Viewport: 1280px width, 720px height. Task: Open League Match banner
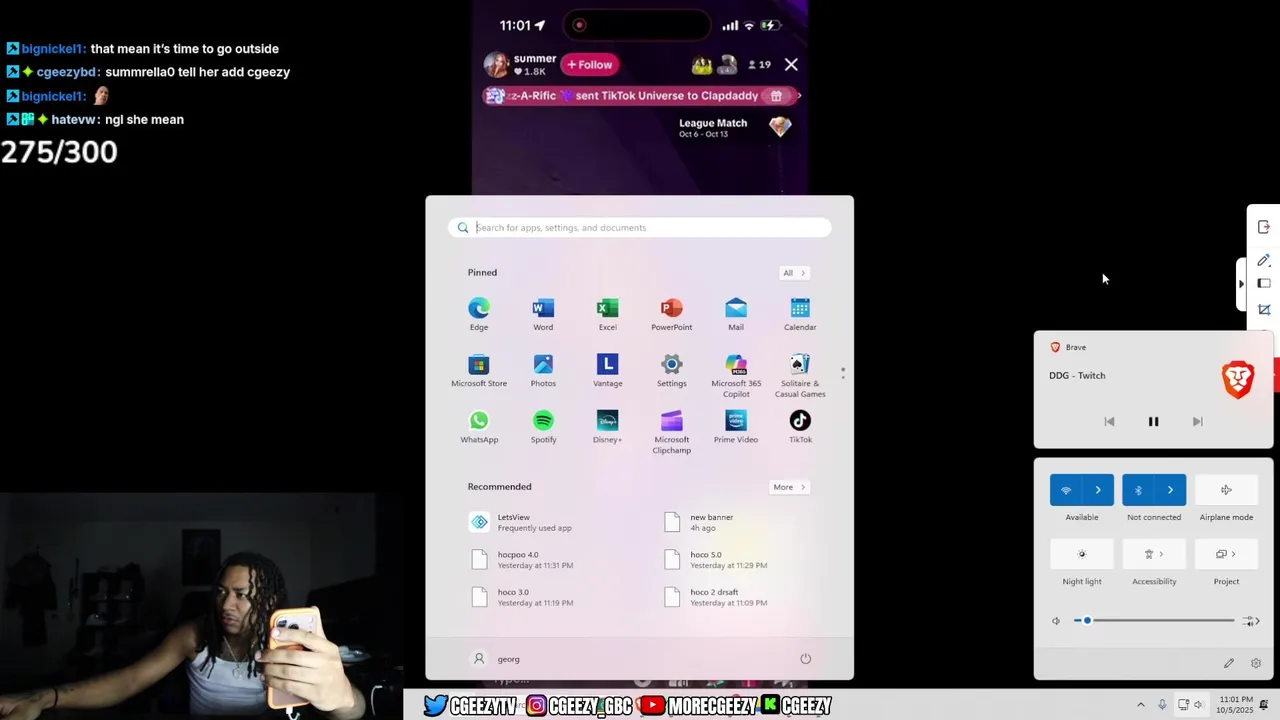[734, 127]
